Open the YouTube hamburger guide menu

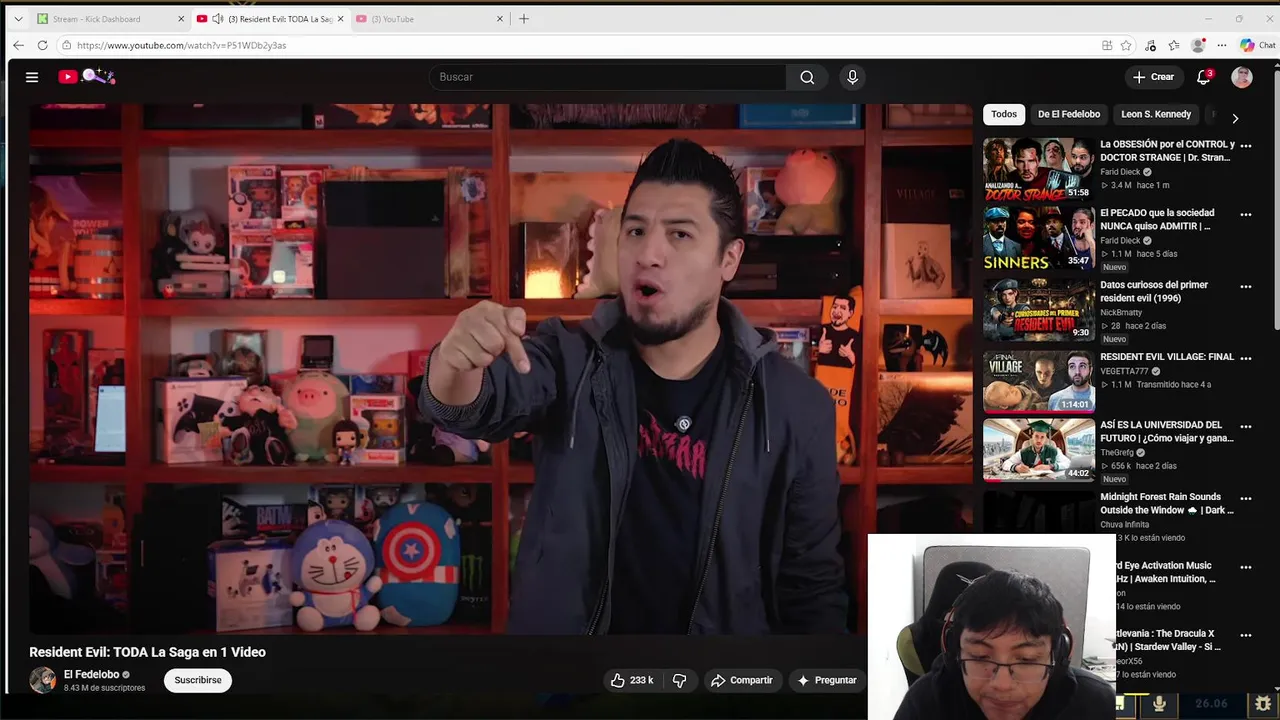point(32,77)
